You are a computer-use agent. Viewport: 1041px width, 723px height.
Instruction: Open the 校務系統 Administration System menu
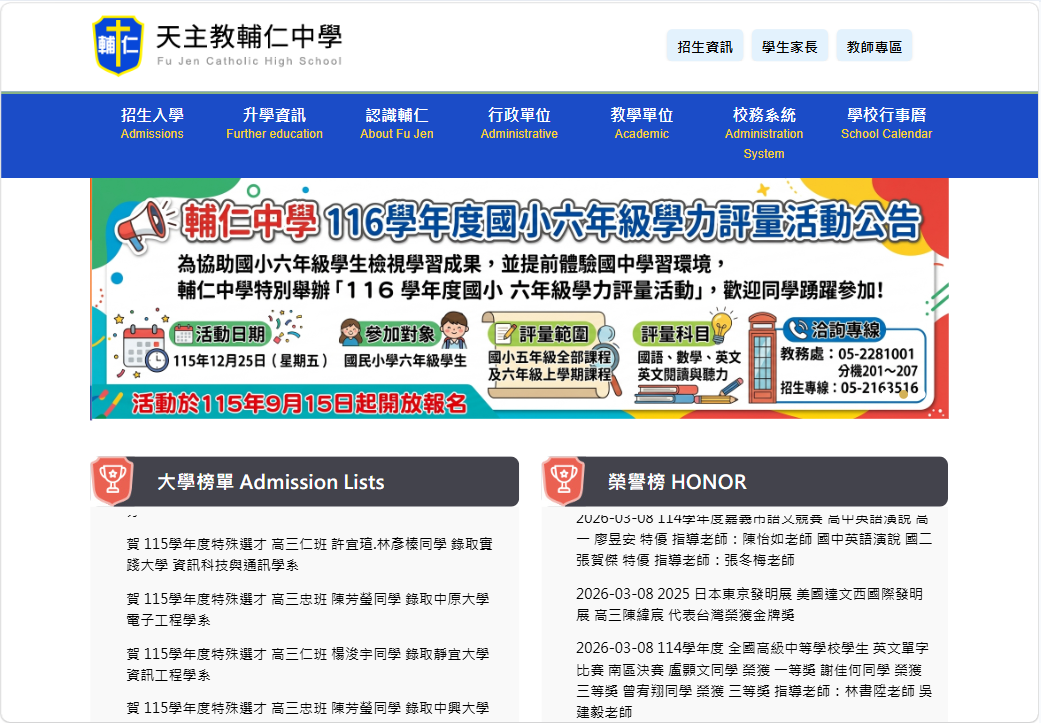click(763, 133)
